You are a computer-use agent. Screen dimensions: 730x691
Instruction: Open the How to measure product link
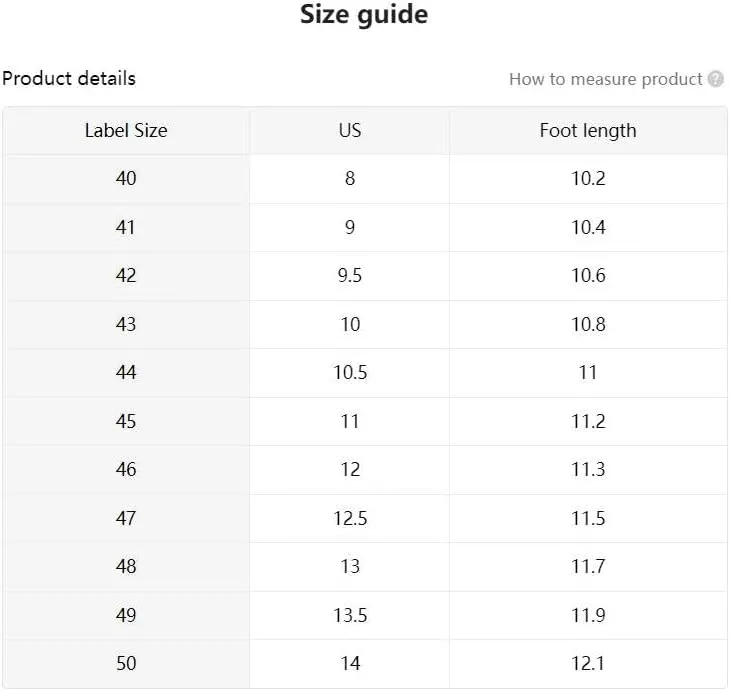[x=605, y=79]
